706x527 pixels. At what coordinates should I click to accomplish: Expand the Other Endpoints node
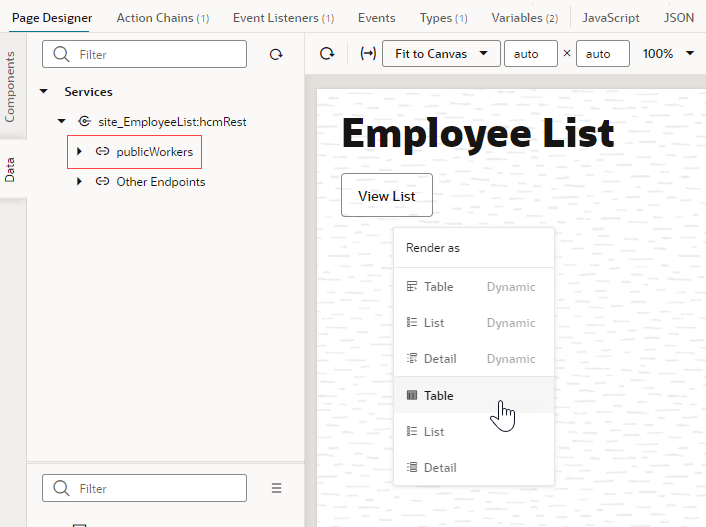[x=79, y=182]
